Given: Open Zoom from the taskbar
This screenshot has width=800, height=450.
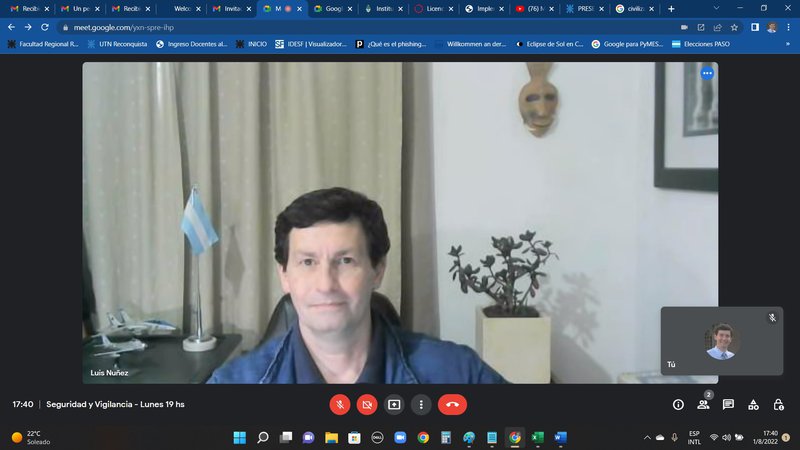Looking at the screenshot, I should pyautogui.click(x=400, y=437).
